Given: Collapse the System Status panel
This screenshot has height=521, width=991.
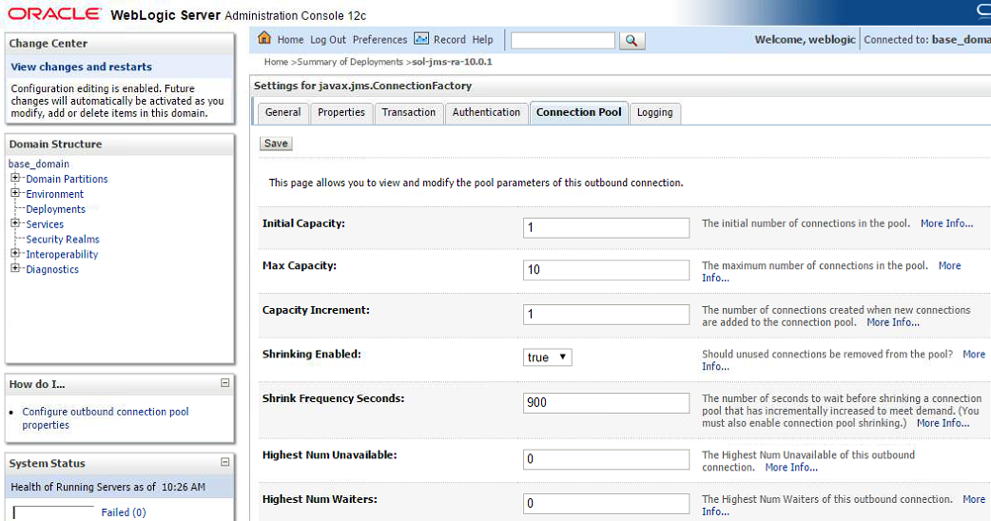Looking at the screenshot, I should point(225,462).
